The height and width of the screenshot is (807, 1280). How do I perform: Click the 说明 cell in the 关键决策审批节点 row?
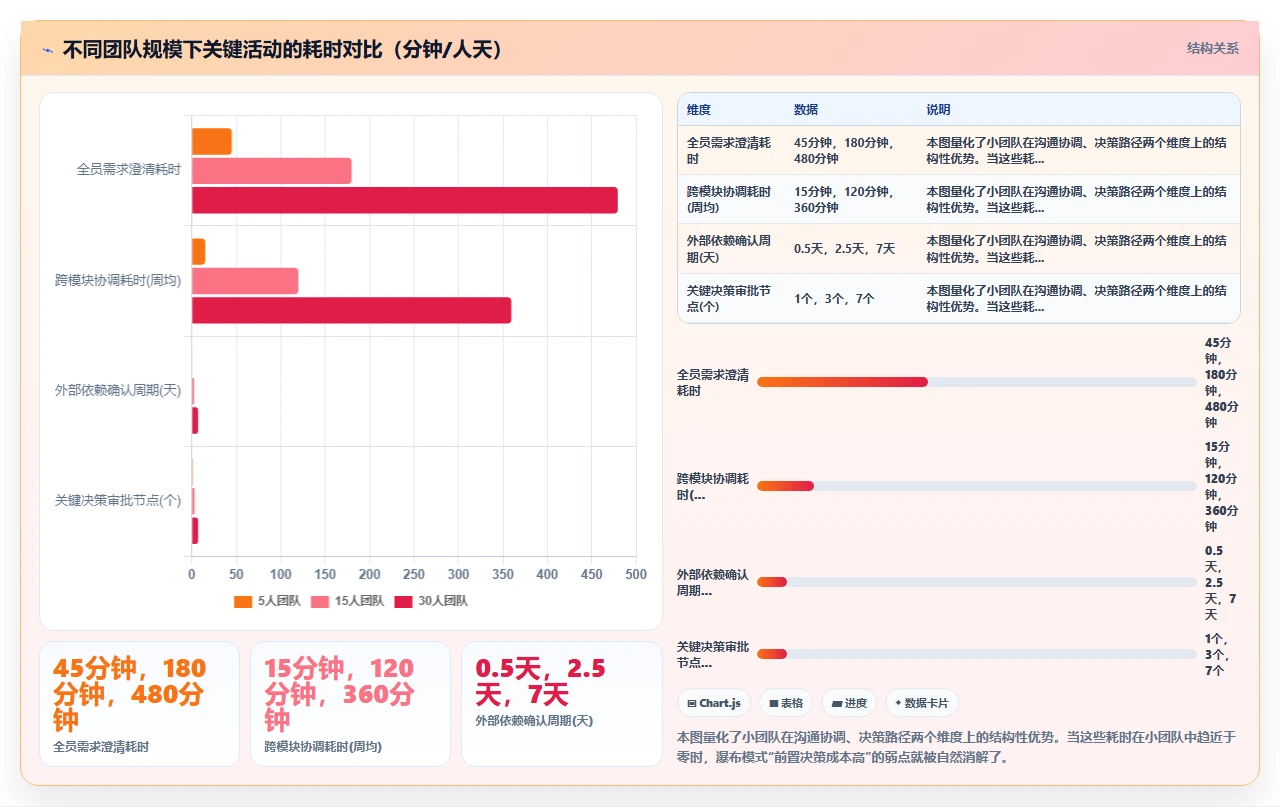pyautogui.click(x=1077, y=298)
